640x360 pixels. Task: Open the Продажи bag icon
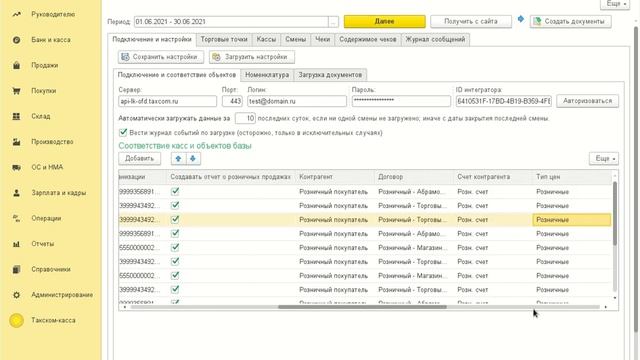pyautogui.click(x=16, y=65)
